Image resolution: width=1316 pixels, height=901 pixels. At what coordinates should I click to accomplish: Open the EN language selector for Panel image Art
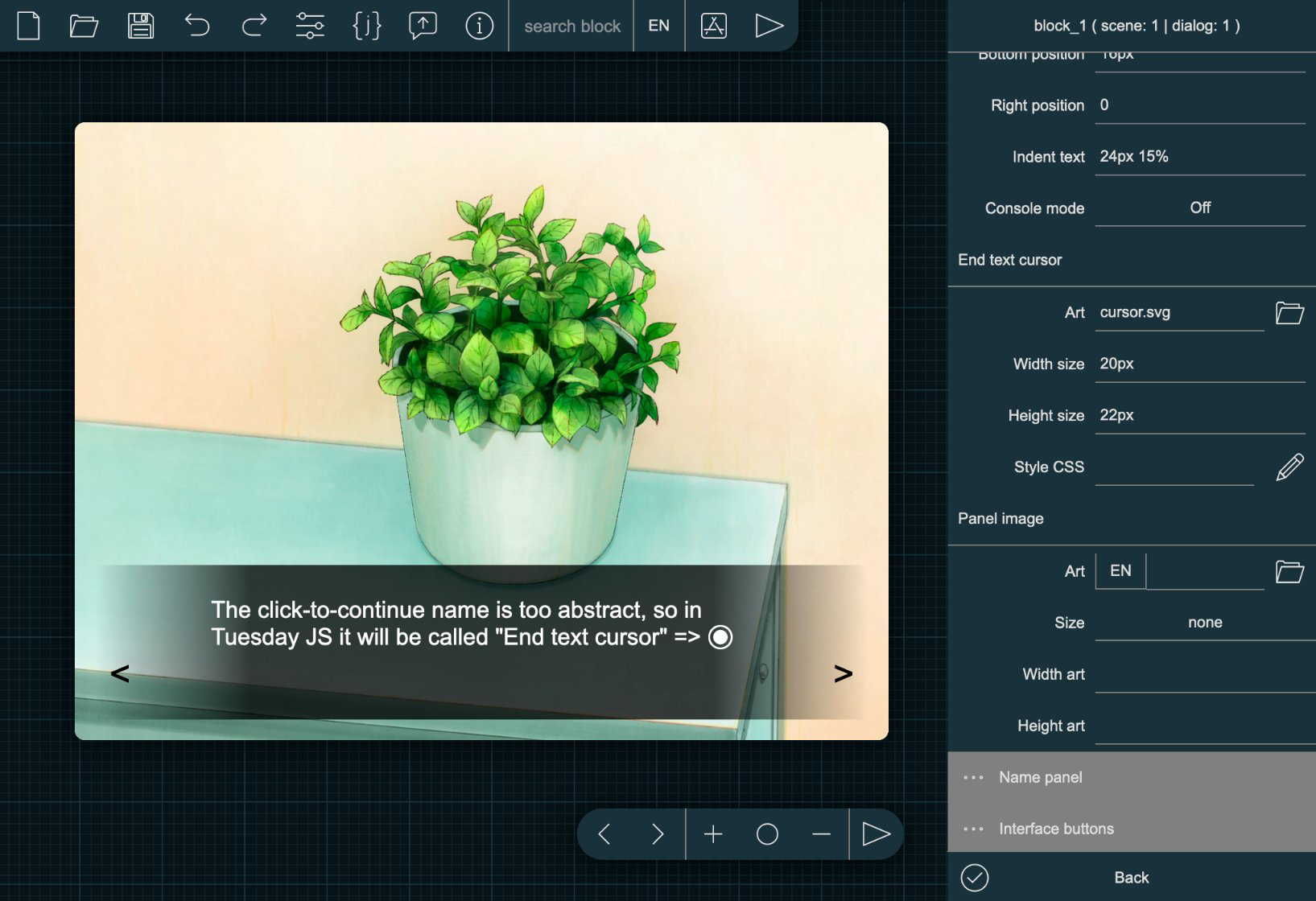coord(1120,570)
